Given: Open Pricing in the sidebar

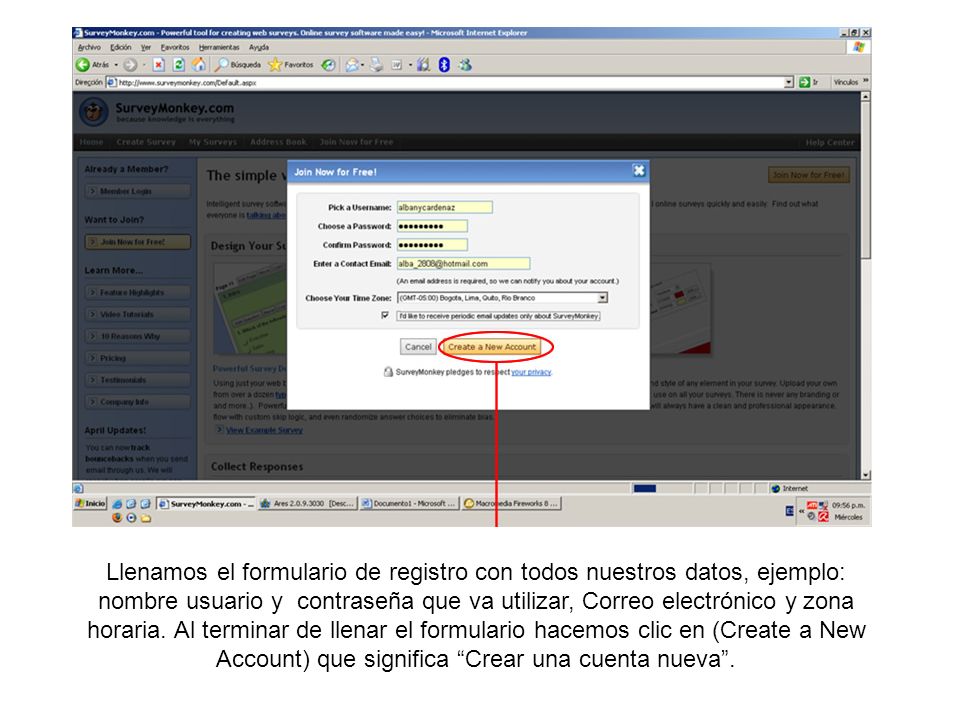Looking at the screenshot, I should pos(138,358).
